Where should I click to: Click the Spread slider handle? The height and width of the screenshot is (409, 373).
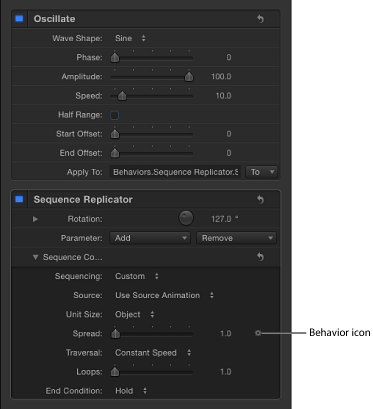coord(115,333)
